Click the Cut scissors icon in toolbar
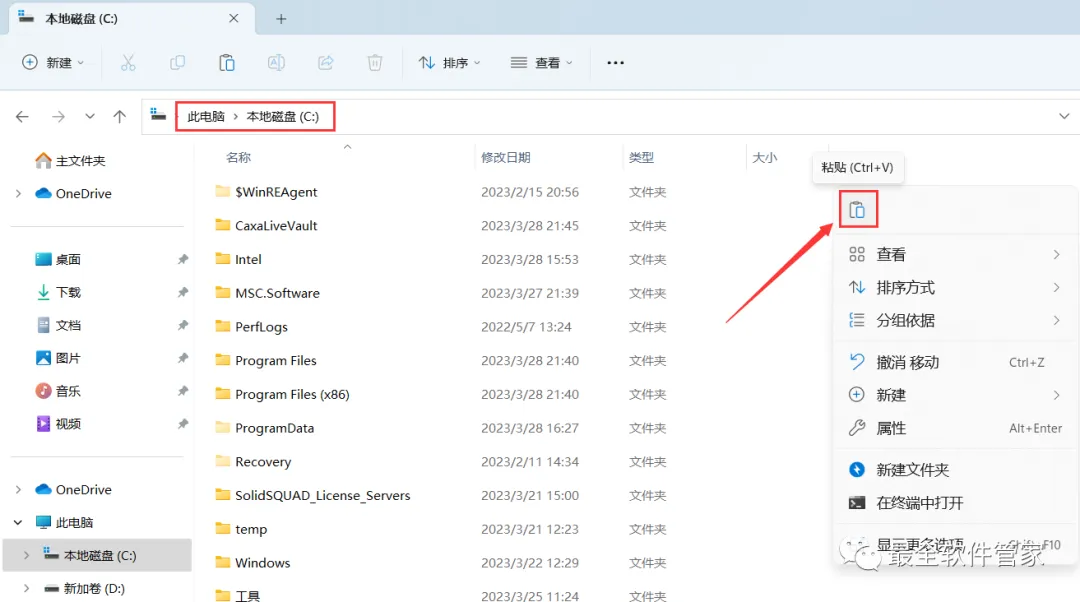 [x=128, y=63]
